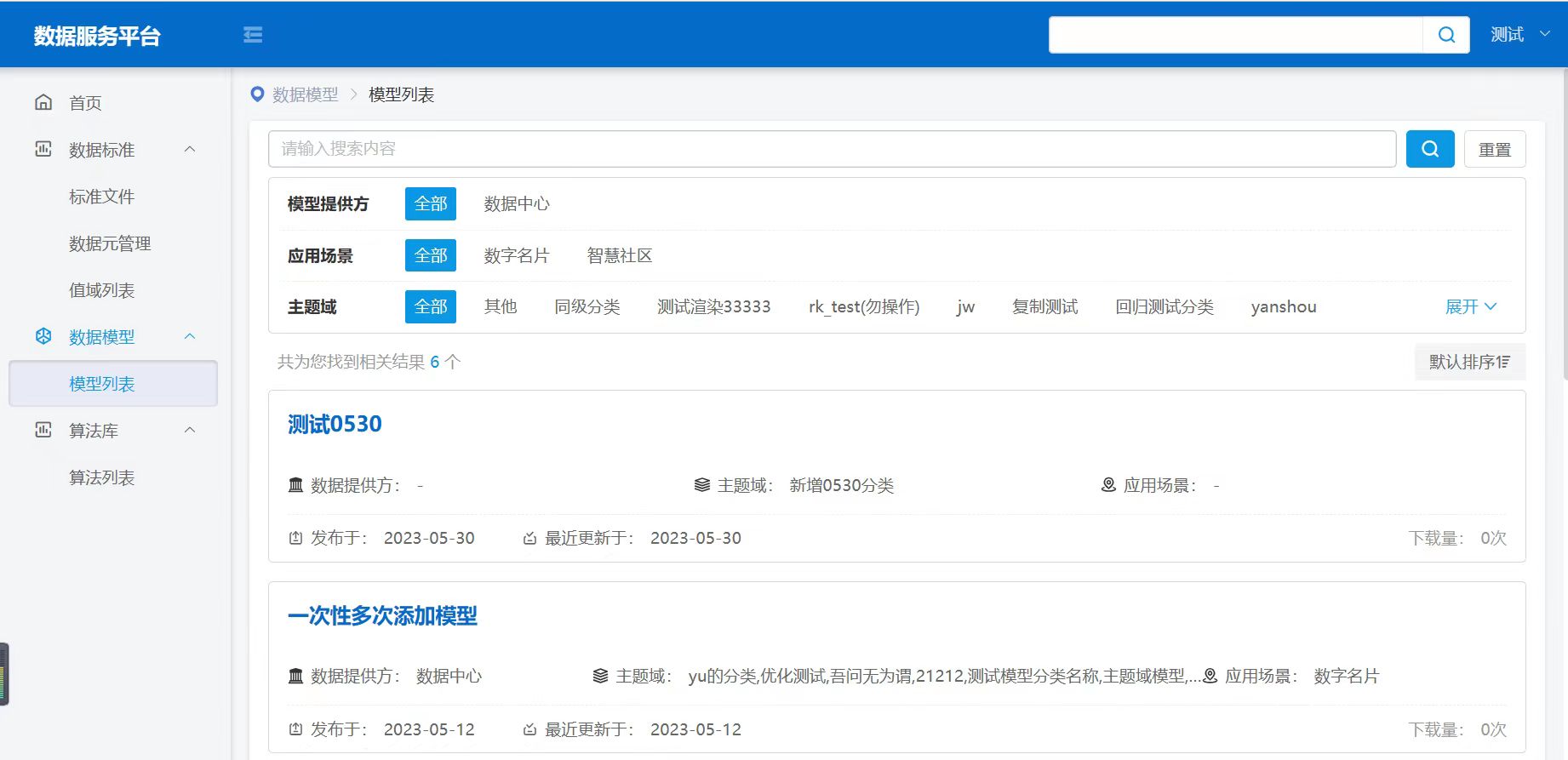
Task: Select 全部 in 主题域 filter
Action: (x=431, y=307)
